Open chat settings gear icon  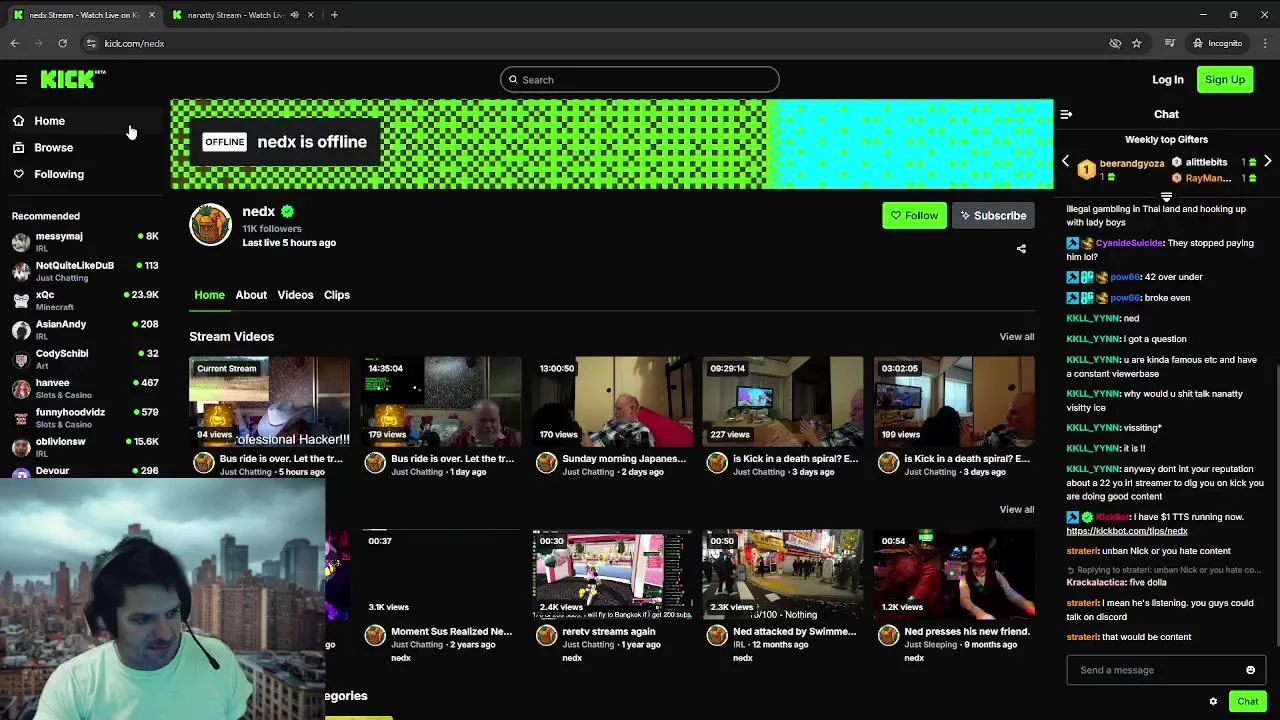[x=1213, y=701]
